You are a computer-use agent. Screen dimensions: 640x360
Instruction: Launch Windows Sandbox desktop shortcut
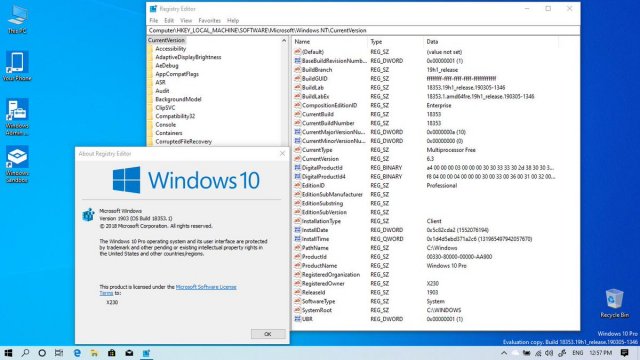[x=17, y=164]
